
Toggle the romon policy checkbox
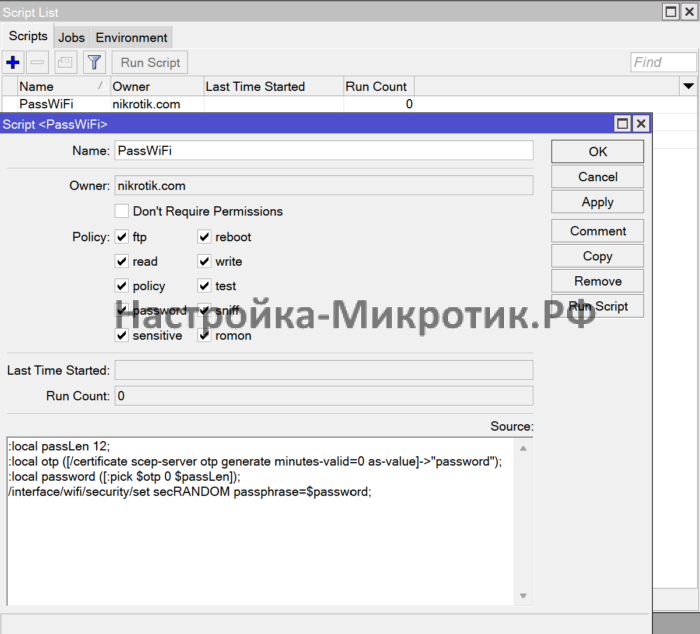click(x=204, y=335)
